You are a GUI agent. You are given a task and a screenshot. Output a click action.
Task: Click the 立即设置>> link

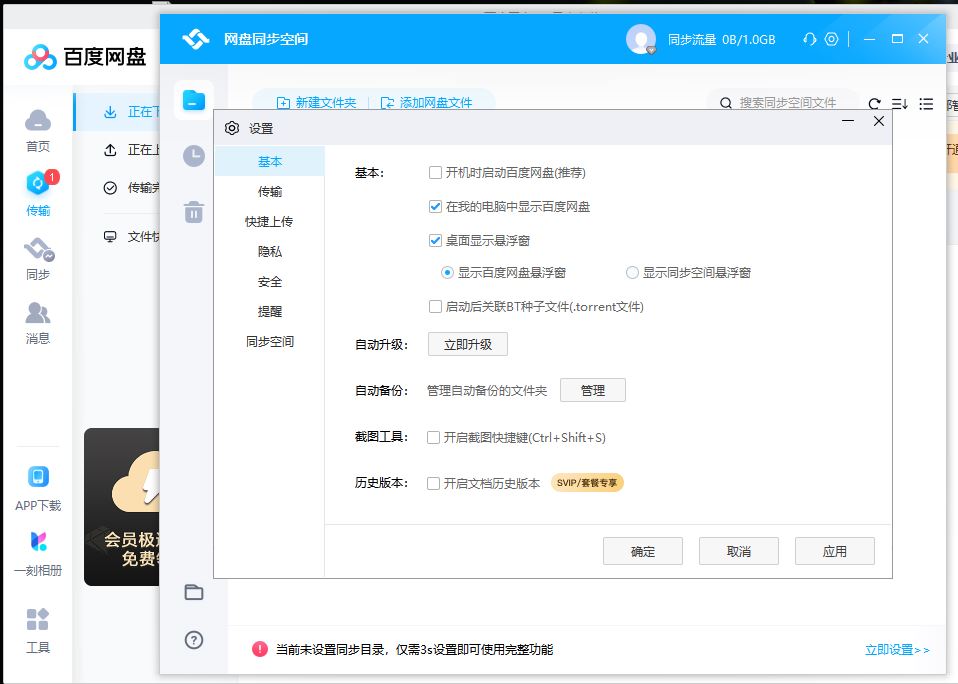coord(897,650)
